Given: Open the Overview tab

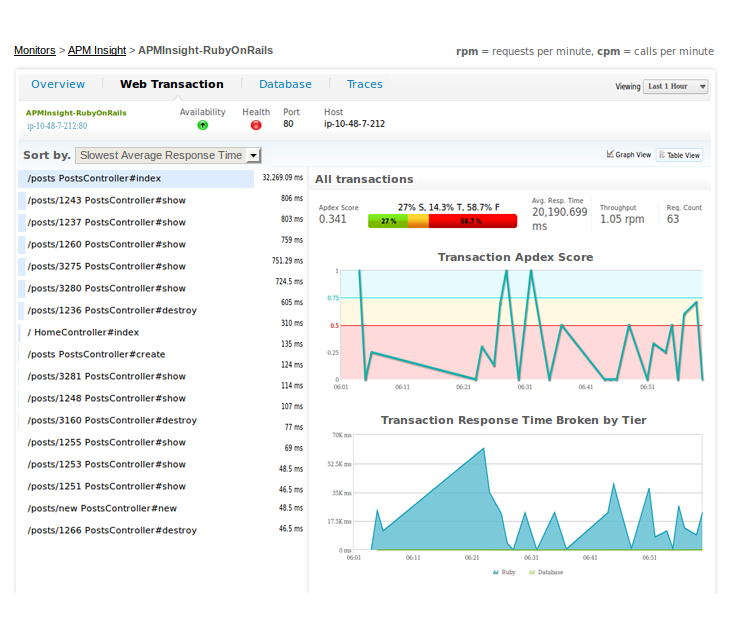Looking at the screenshot, I should click(x=58, y=84).
